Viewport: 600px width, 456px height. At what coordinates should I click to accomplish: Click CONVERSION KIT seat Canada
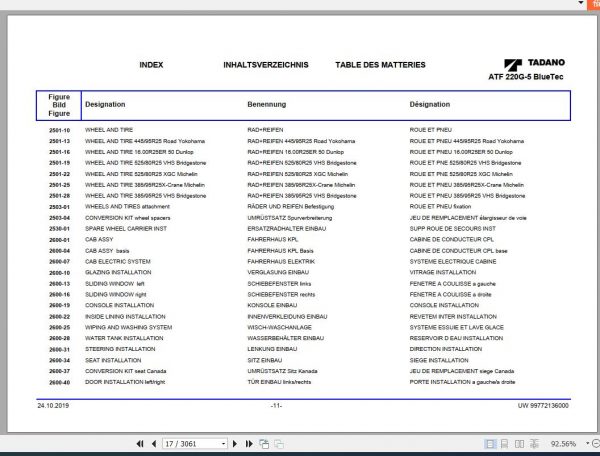[126, 371]
